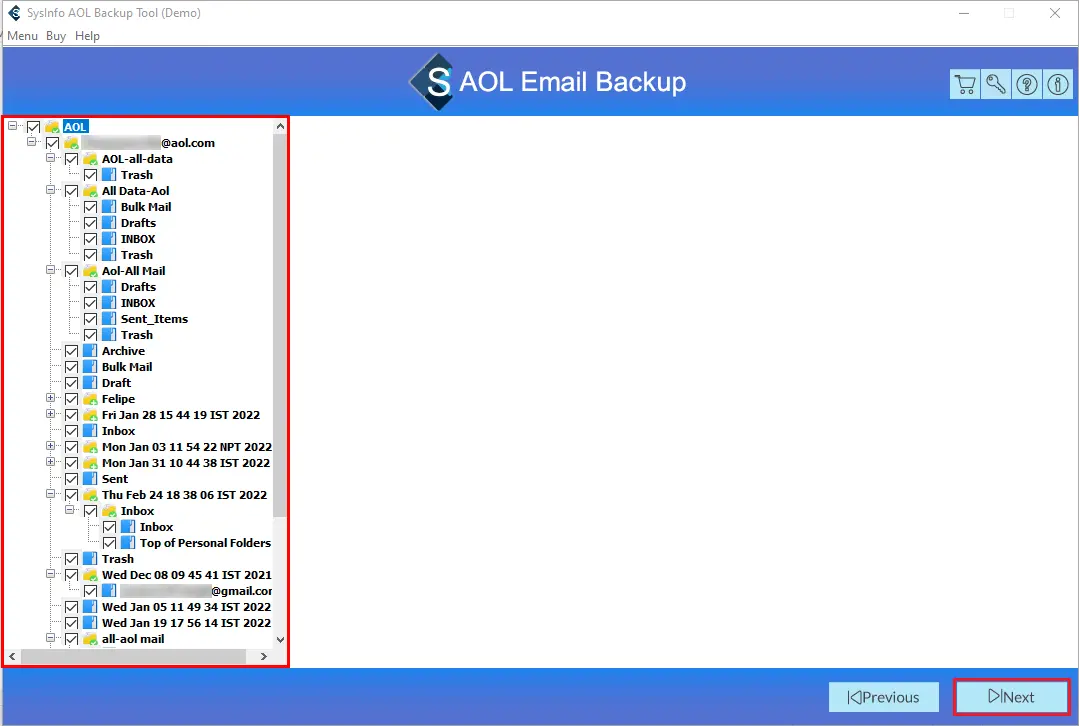
Task: Click the Bulk Mail icon under All Data-Aol
Action: coord(109,206)
